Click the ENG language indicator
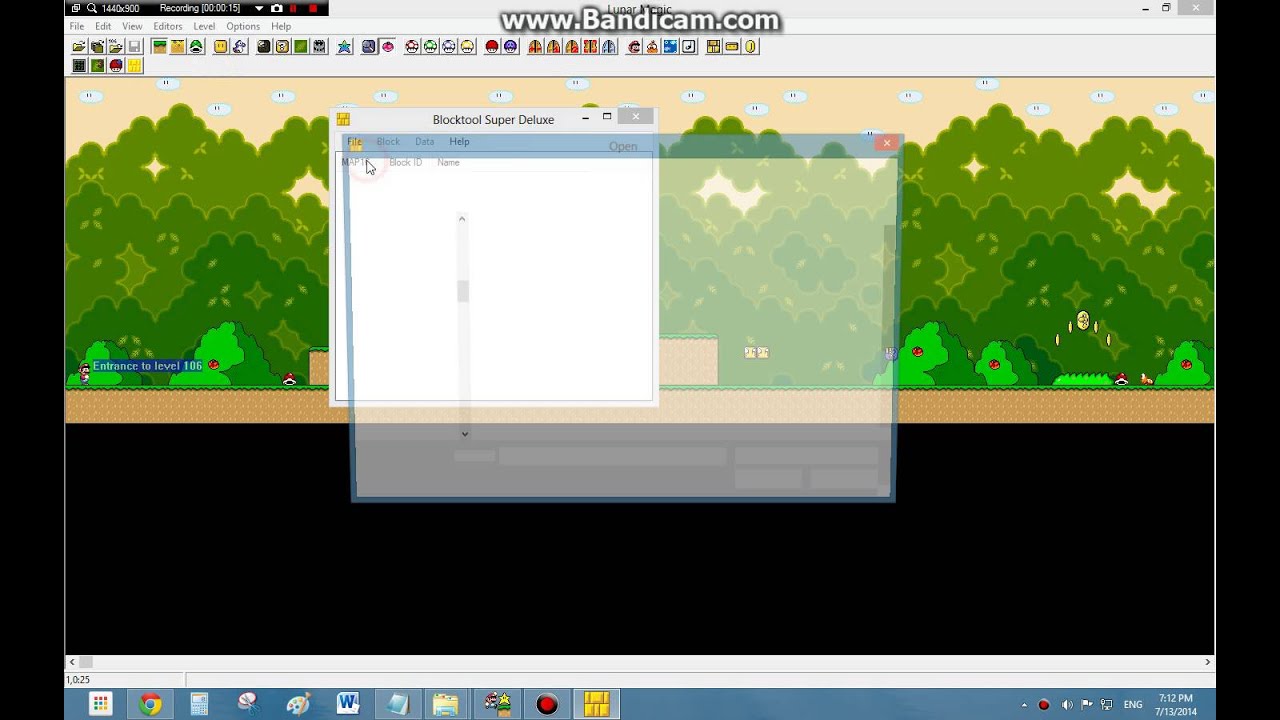This screenshot has width=1280, height=720. [1133, 705]
